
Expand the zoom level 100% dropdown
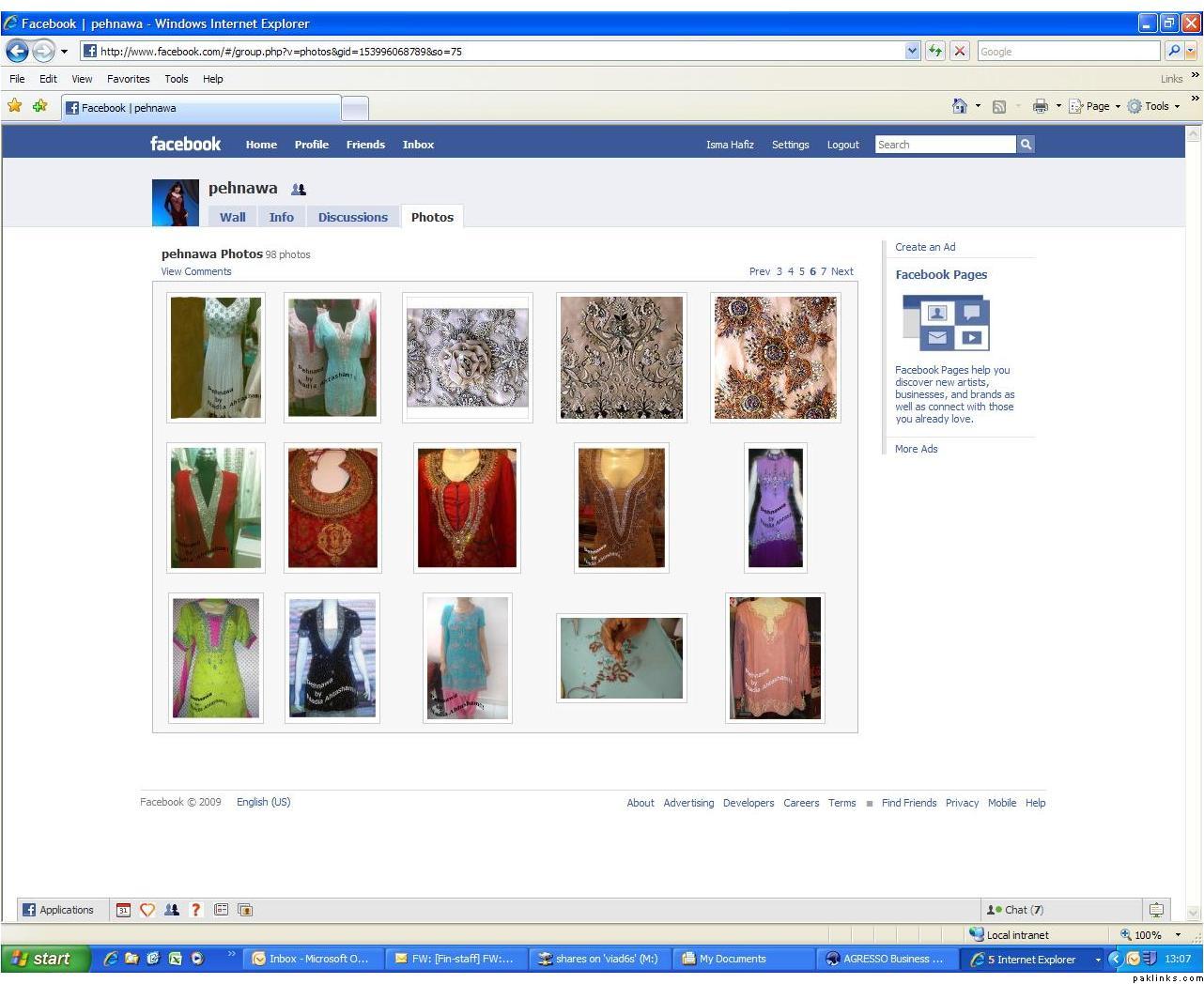[1178, 934]
